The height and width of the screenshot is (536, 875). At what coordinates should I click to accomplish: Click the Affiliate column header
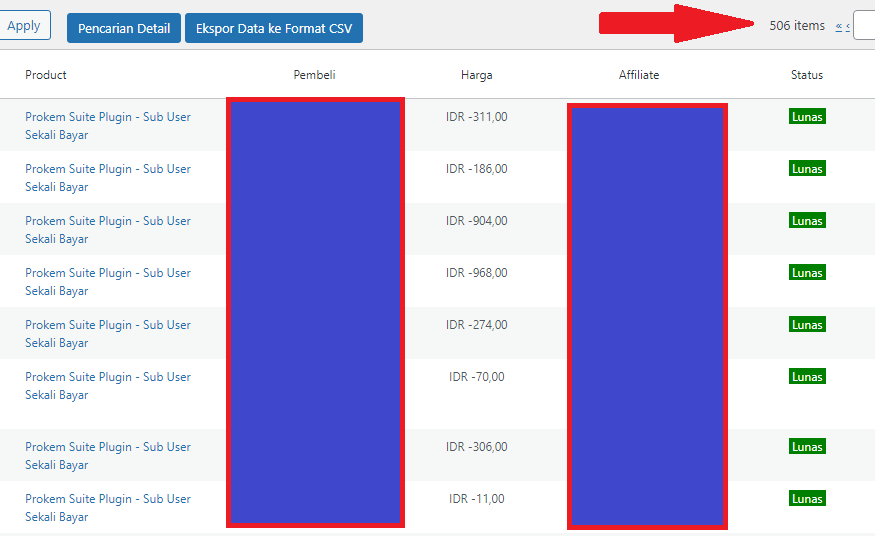click(639, 75)
